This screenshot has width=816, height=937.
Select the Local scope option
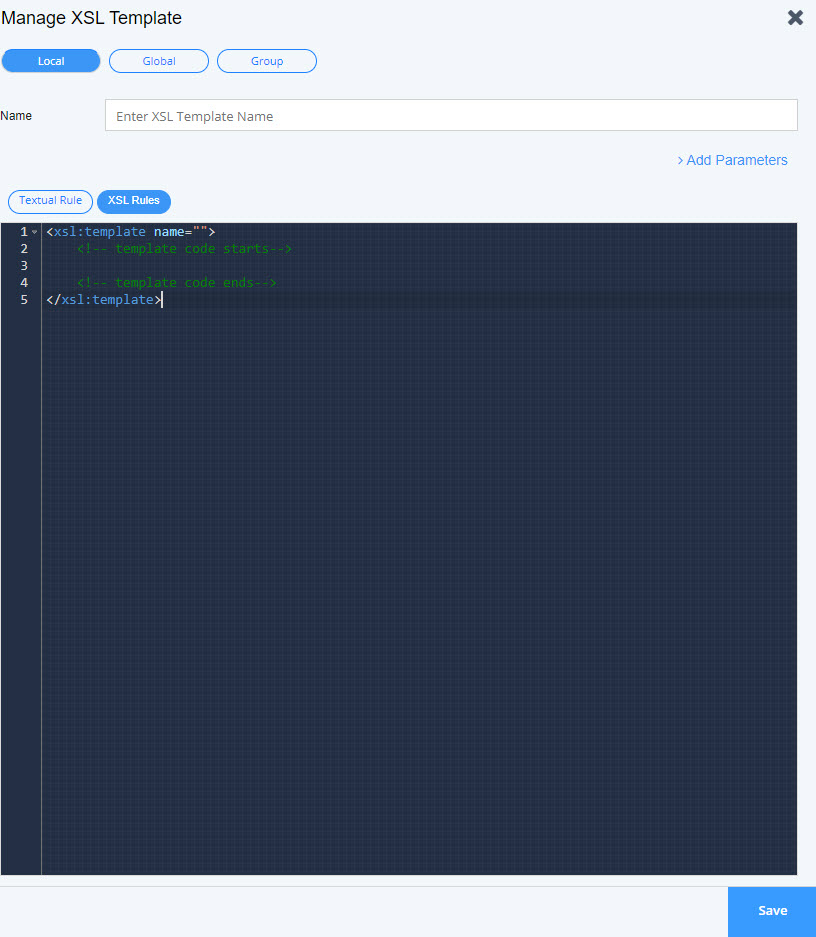51,61
